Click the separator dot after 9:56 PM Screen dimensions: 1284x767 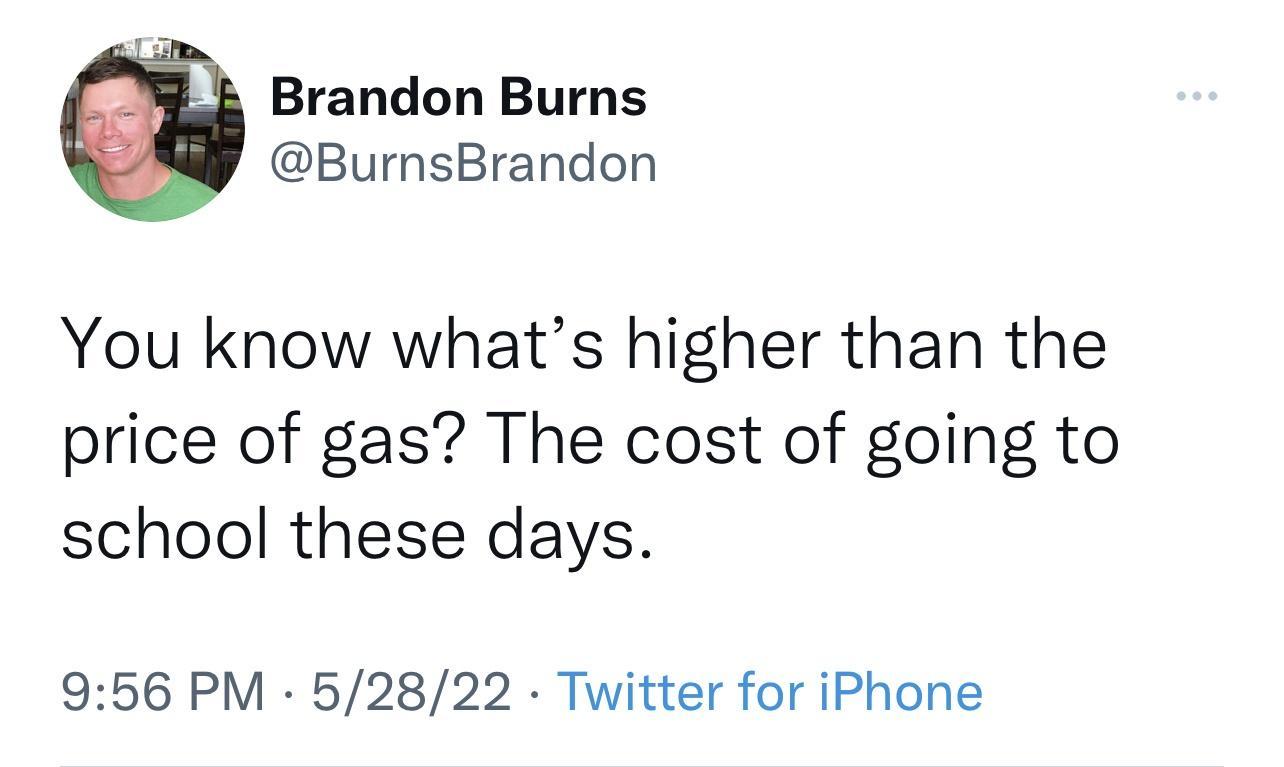[284, 690]
